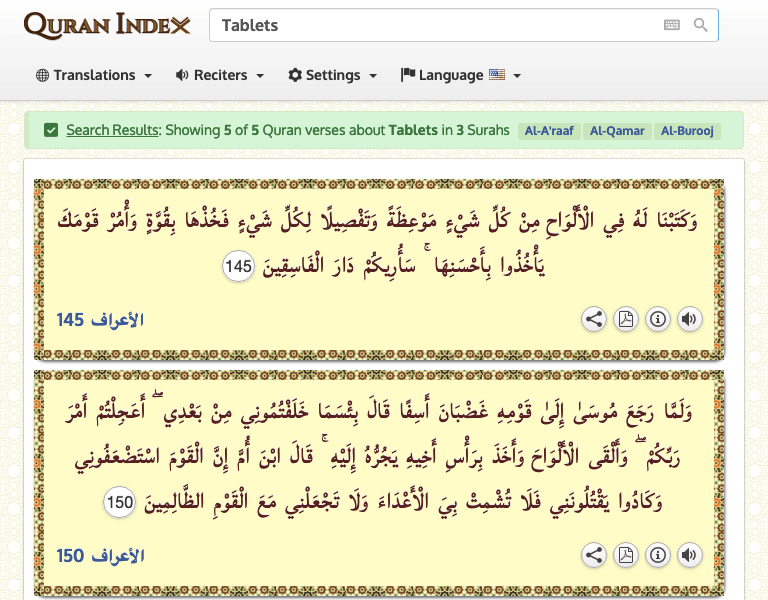This screenshot has height=600, width=768.
Task: Open the Language selection menu
Action: pyautogui.click(x=460, y=75)
